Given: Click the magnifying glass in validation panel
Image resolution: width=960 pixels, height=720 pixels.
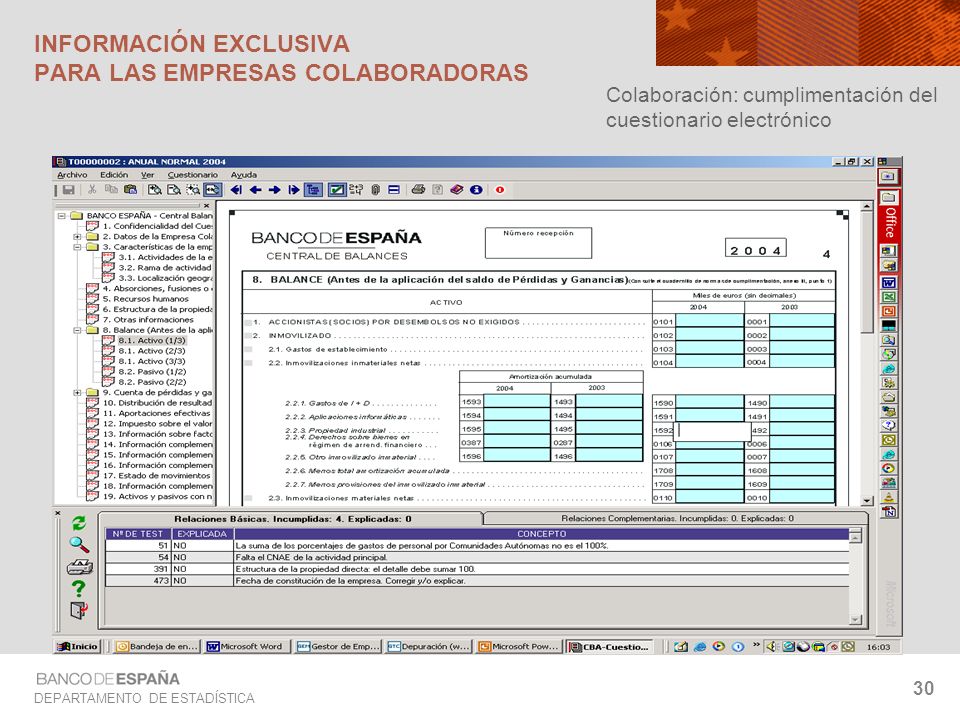Looking at the screenshot, I should click(x=79, y=544).
